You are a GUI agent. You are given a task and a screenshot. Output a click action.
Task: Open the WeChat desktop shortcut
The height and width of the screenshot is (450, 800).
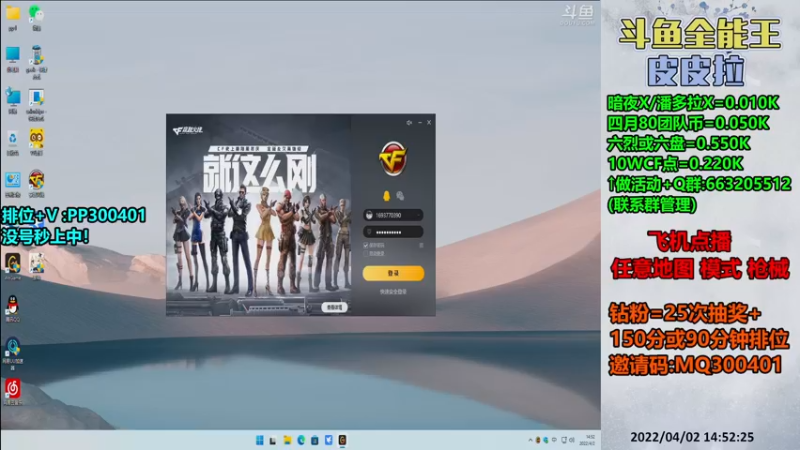[x=36, y=16]
